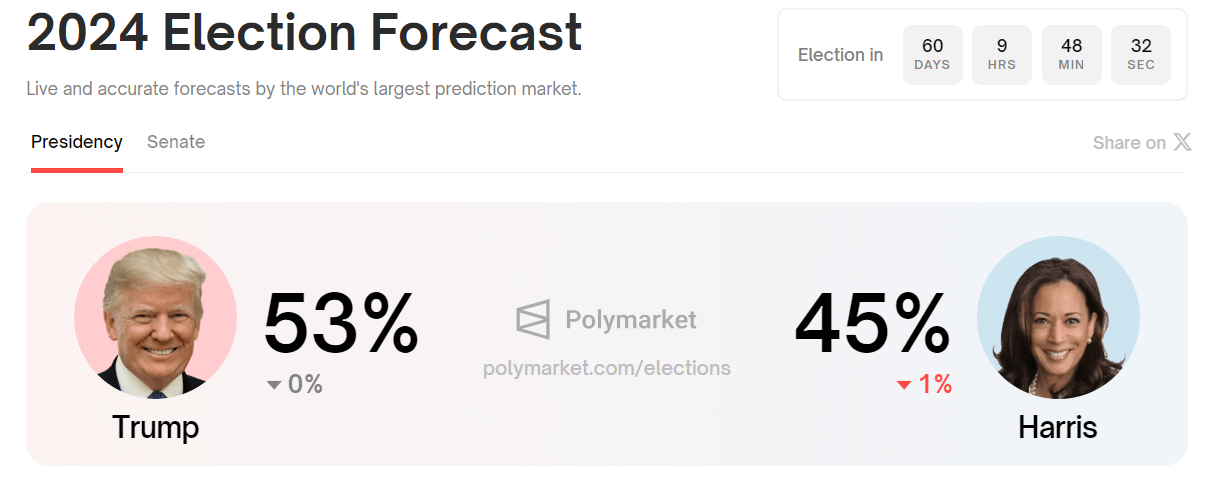The width and height of the screenshot is (1213, 484).
Task: Click Trump's 53% forecast number
Action: pyautogui.click(x=341, y=323)
